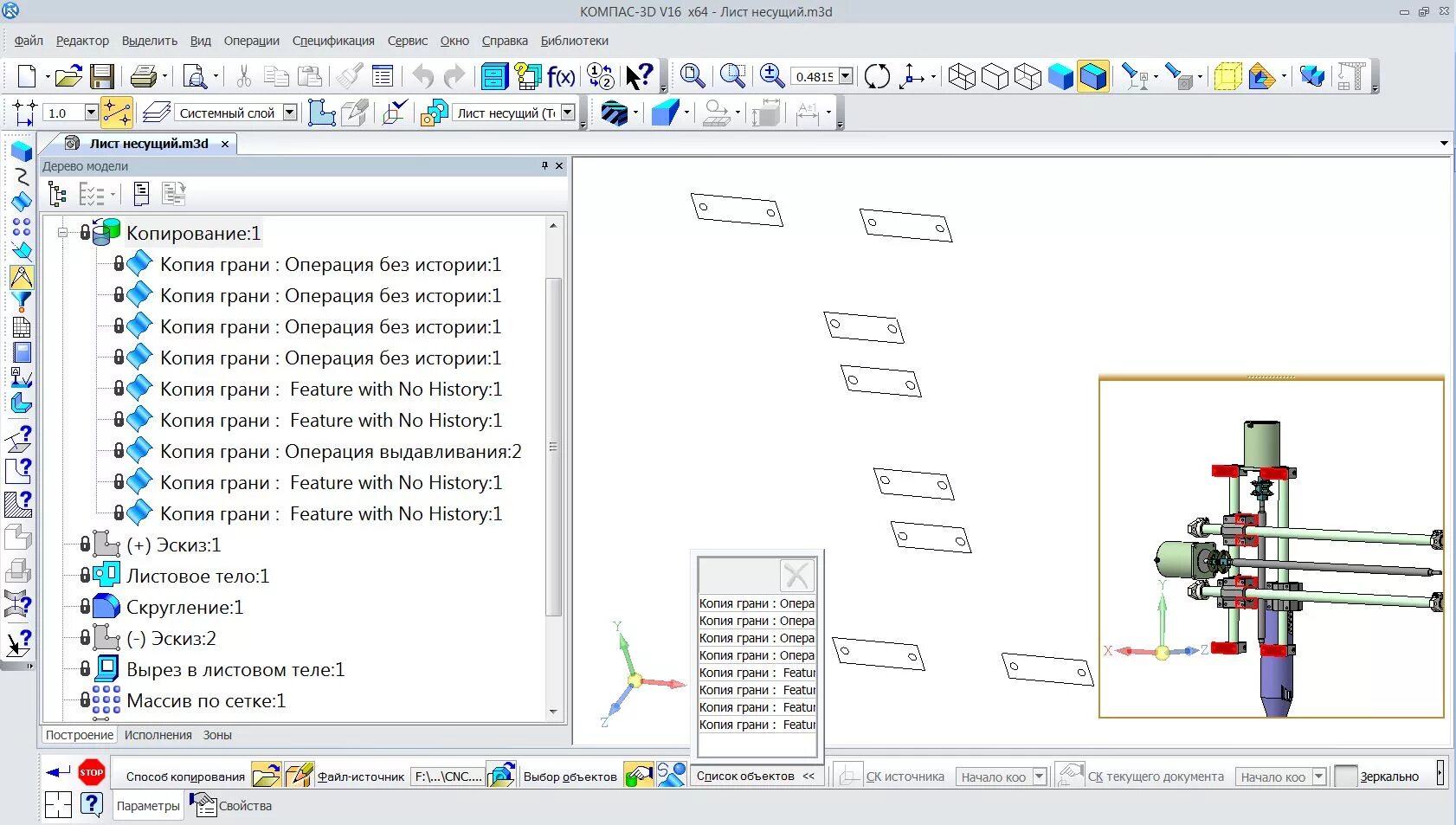Select Скругление:1 in the model tree
Image resolution: width=1456 pixels, height=825 pixels.
[184, 607]
